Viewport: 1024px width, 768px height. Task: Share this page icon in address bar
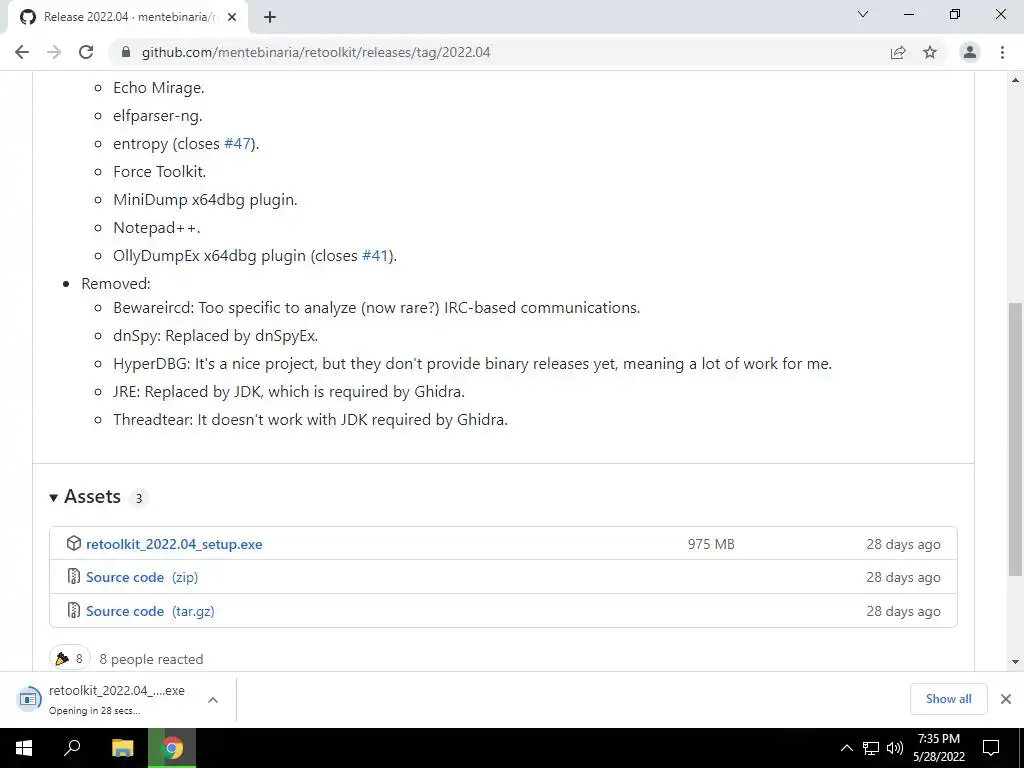[898, 52]
